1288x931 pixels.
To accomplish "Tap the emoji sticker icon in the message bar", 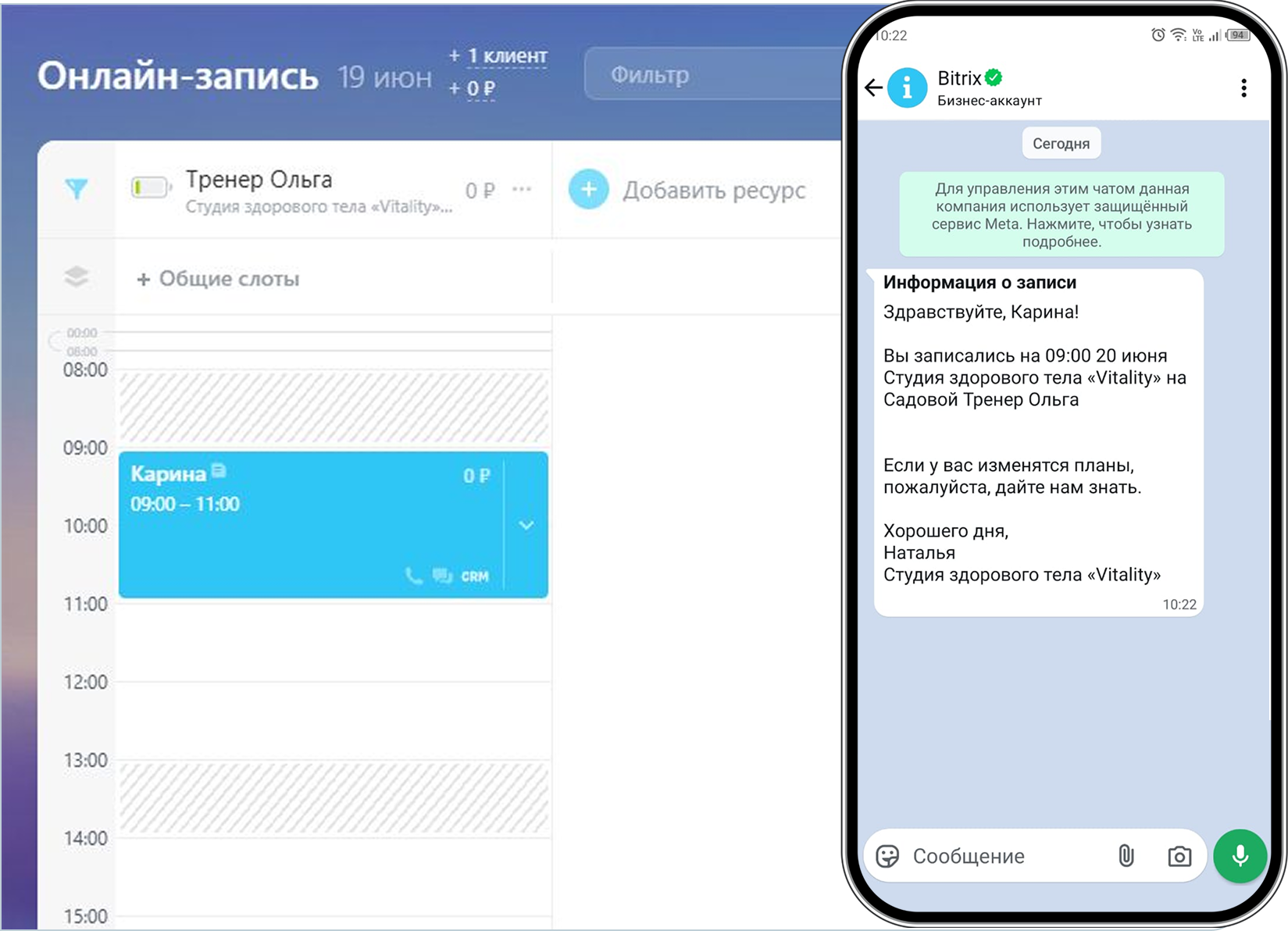I will 888,856.
